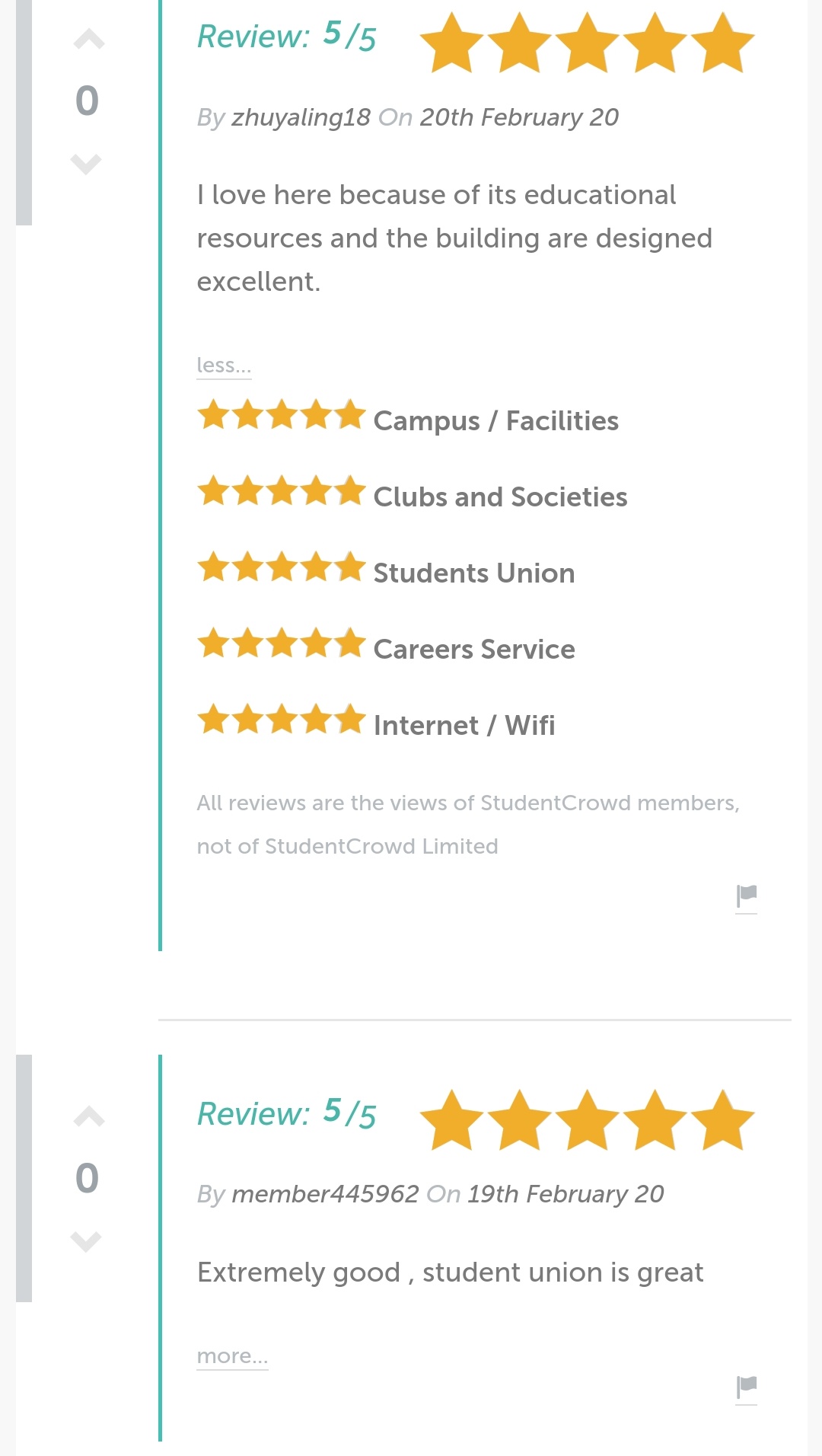Click the five-star overall rating of member445962's review
Screen dimensions: 822x1456
pos(587,1120)
